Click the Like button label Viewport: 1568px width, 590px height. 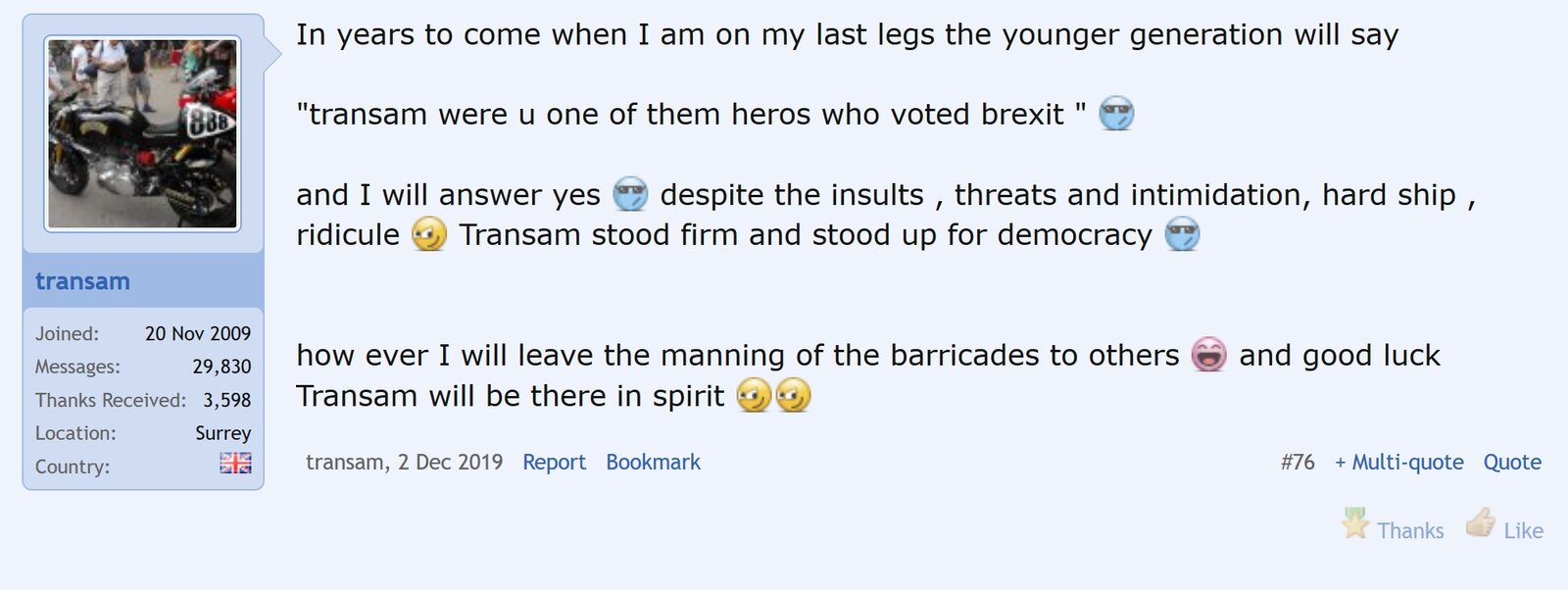tap(1523, 531)
